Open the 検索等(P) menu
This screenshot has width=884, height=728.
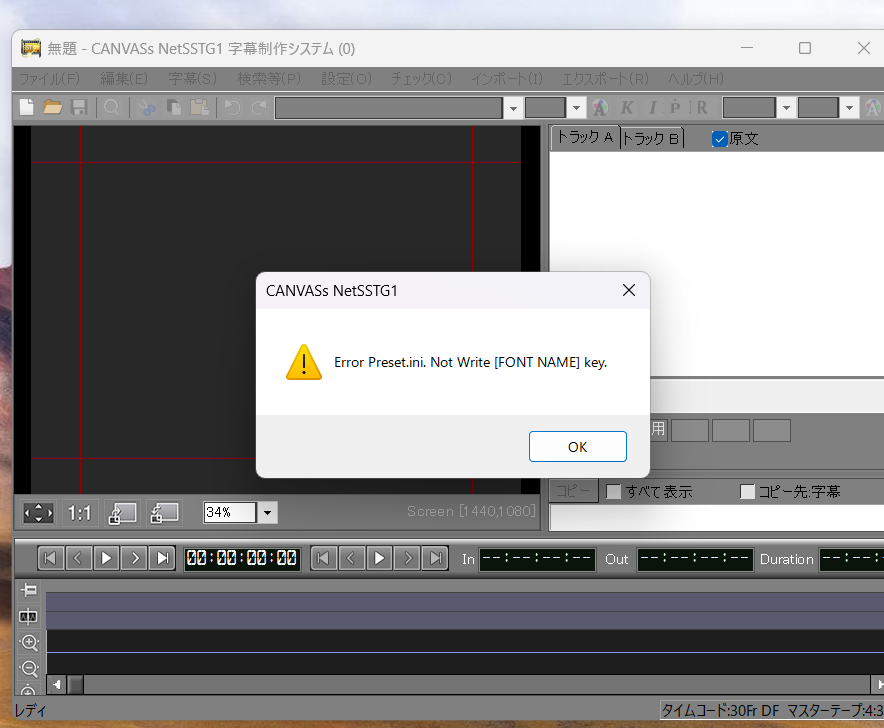coord(269,78)
